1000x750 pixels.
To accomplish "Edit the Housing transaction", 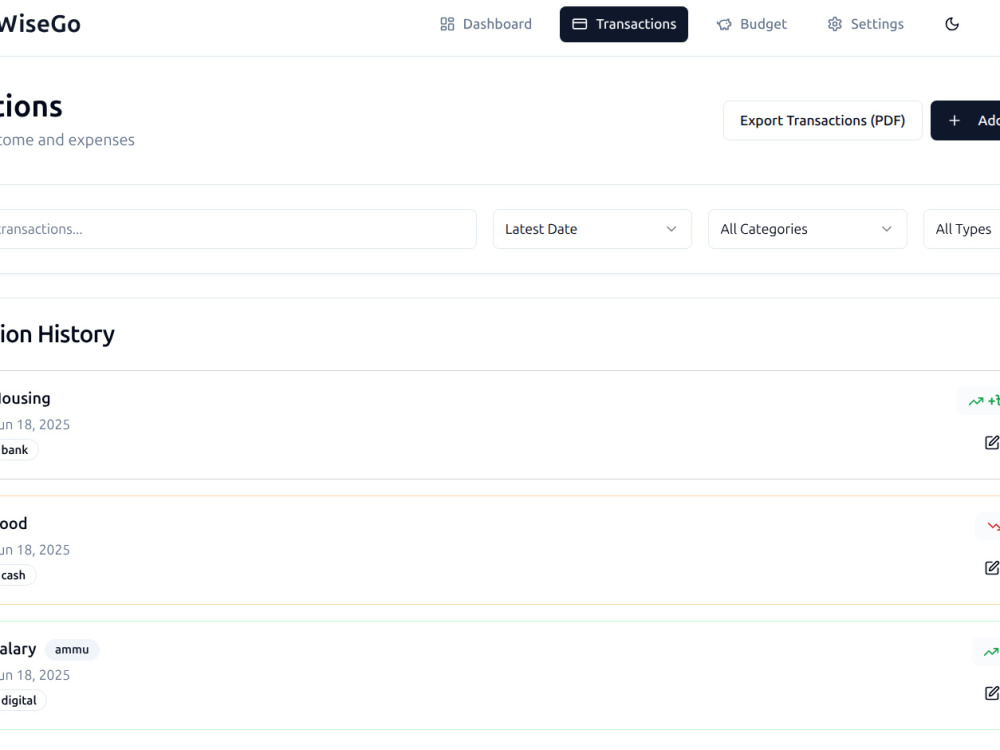I will (992, 443).
